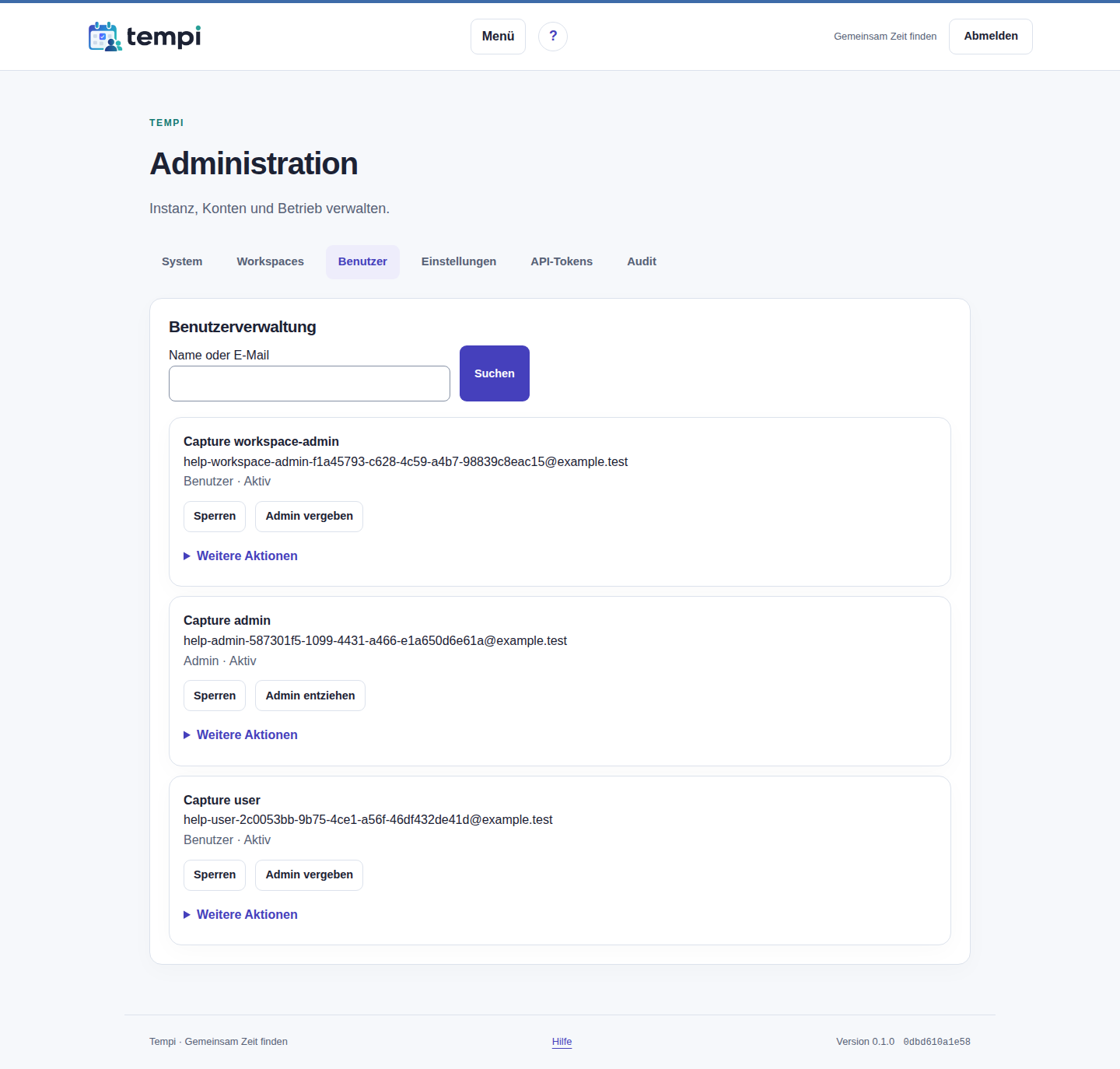Go to the API-Tokens tab
This screenshot has width=1120, height=1069.
pyautogui.click(x=562, y=261)
